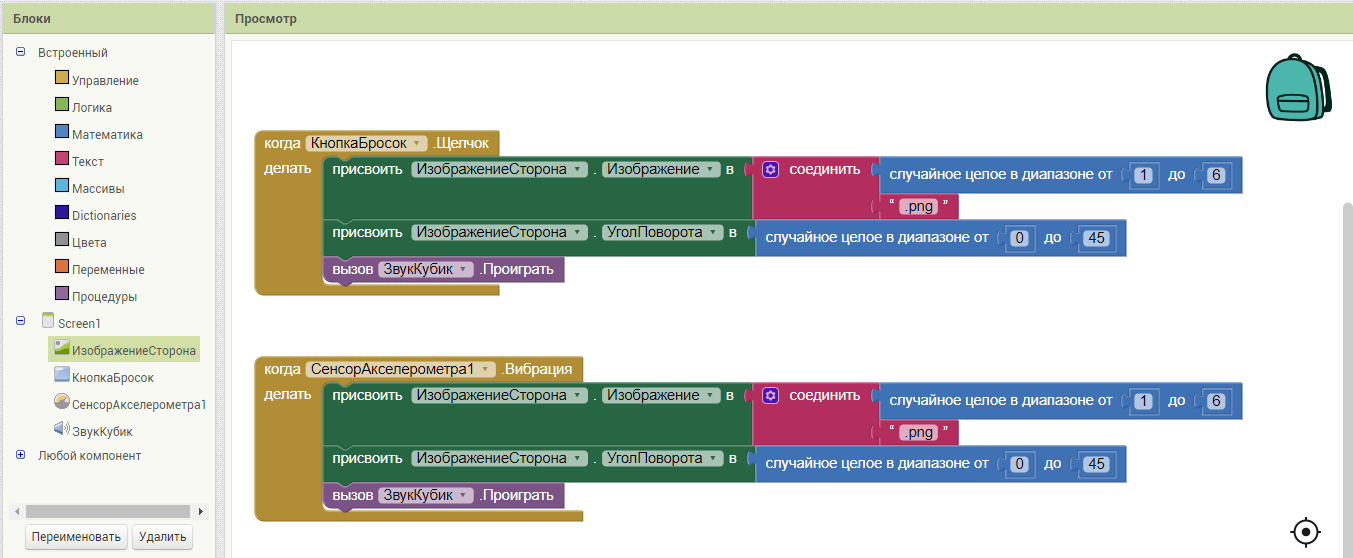Click the Переименовать button
The height and width of the screenshot is (558, 1353).
[77, 537]
